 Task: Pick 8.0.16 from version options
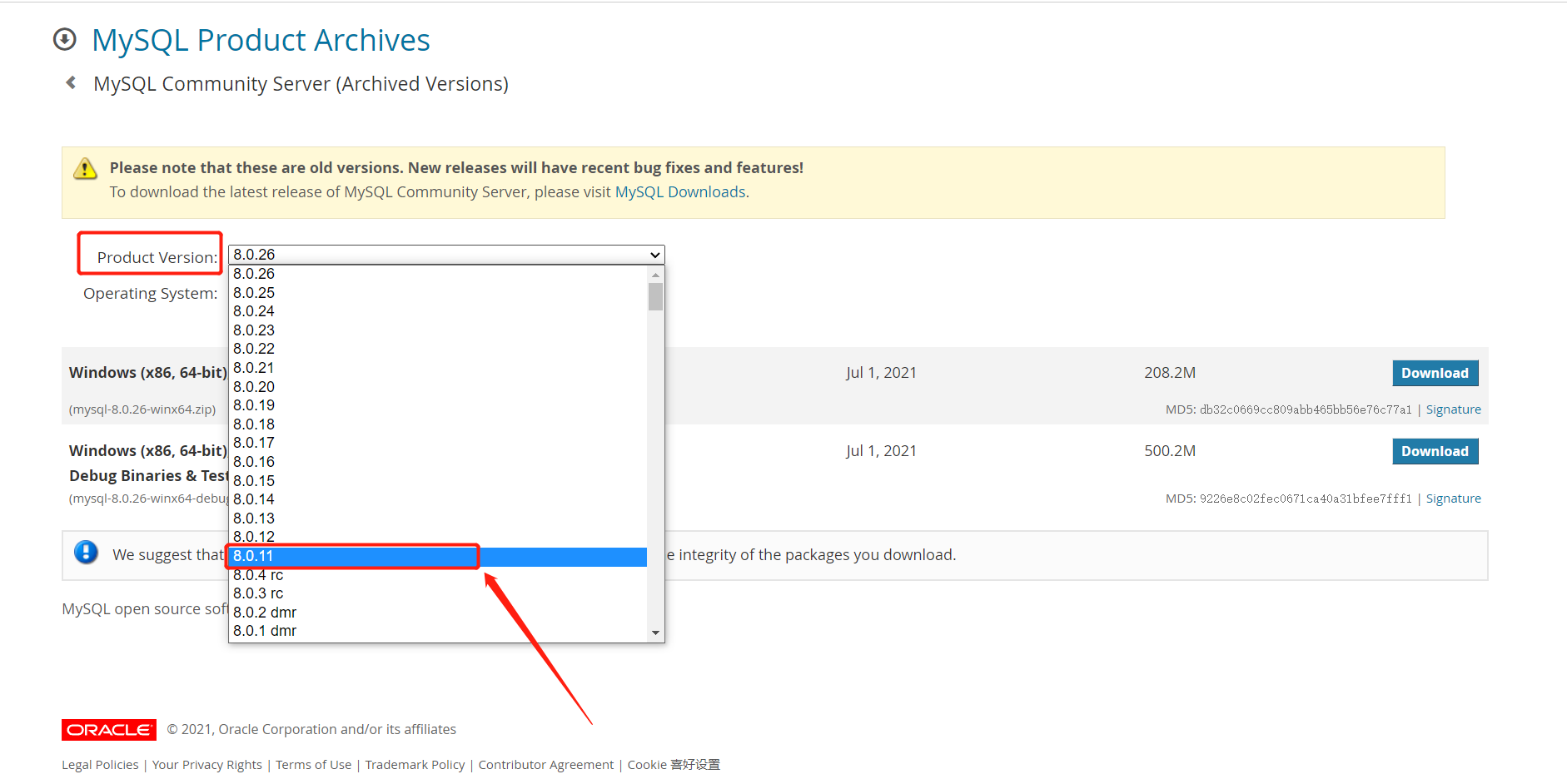[438, 462]
